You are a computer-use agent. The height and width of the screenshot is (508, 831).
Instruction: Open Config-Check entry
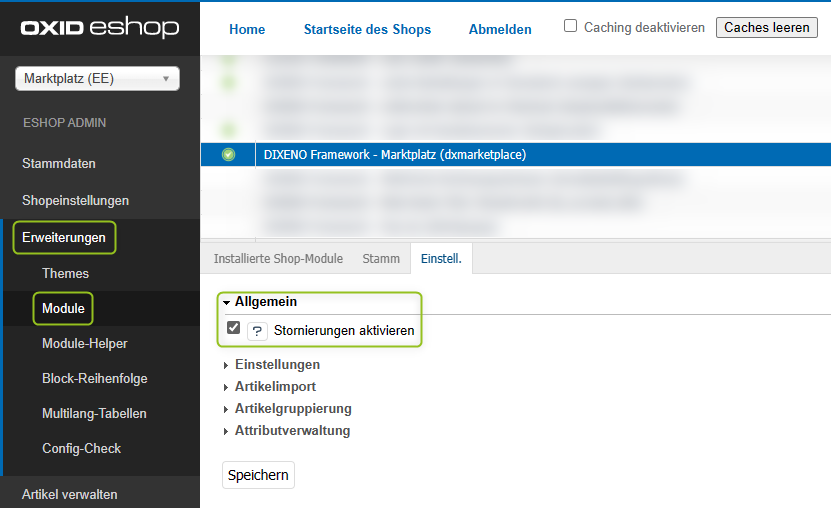pos(81,448)
